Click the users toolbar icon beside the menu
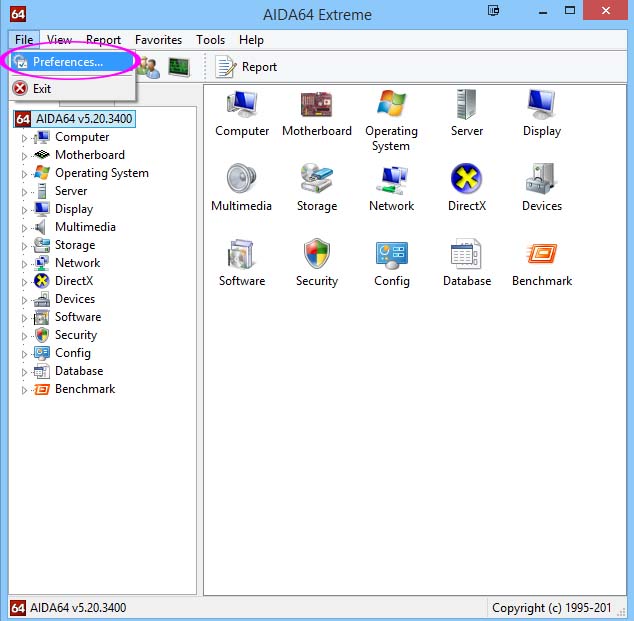 [x=150, y=68]
